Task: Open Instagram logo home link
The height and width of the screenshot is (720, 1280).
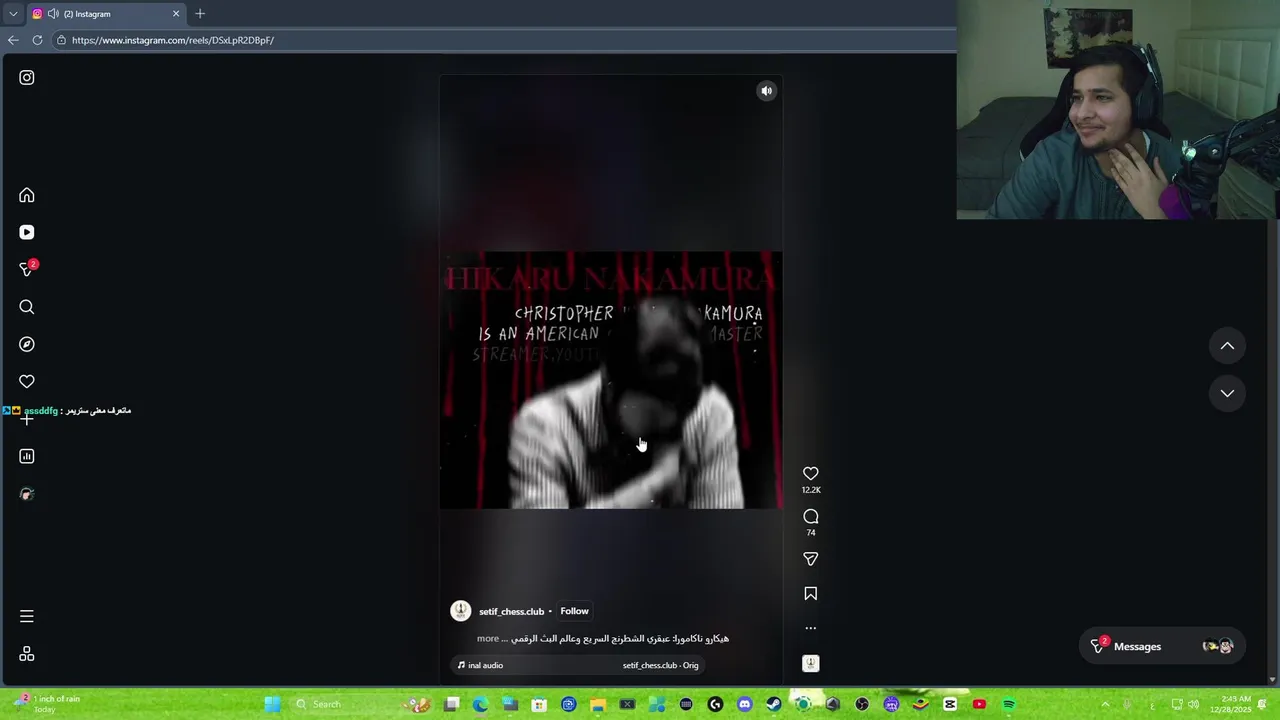Action: click(27, 77)
